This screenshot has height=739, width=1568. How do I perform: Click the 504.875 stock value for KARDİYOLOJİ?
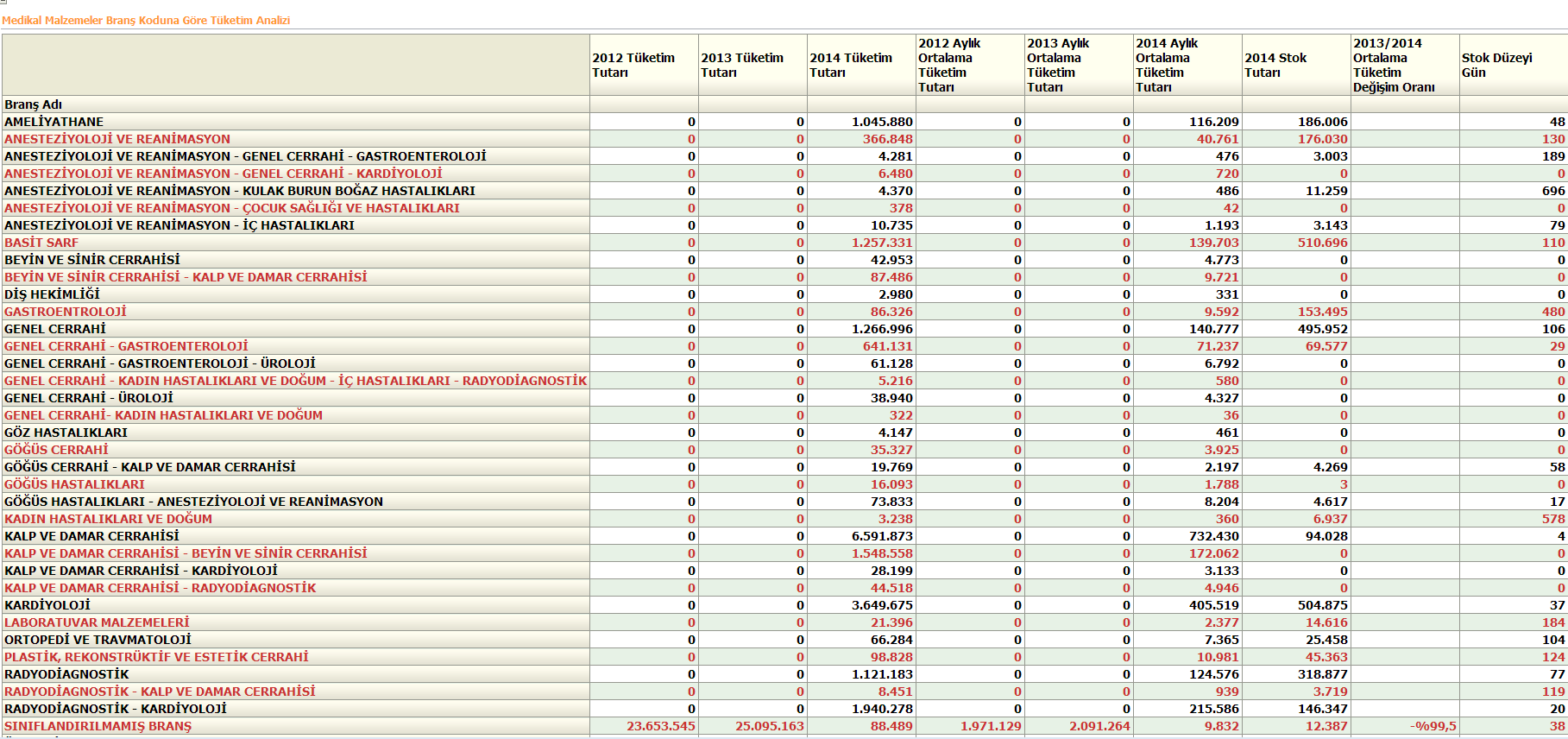[x=1323, y=605]
